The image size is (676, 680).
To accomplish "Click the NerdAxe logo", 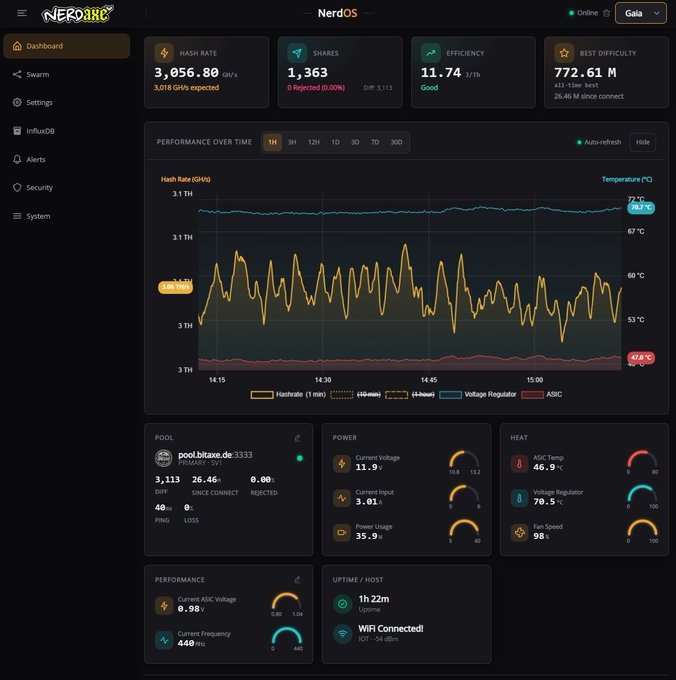I will 77,14.
